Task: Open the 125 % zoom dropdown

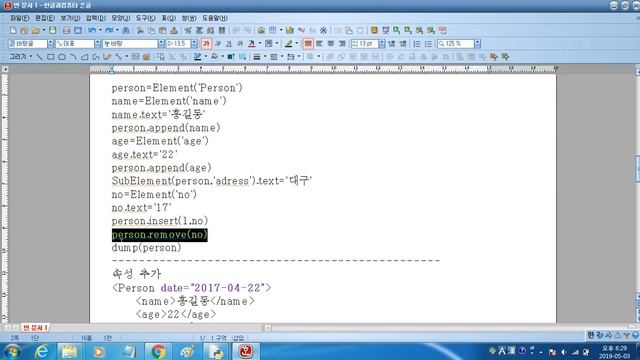Action: coord(477,44)
